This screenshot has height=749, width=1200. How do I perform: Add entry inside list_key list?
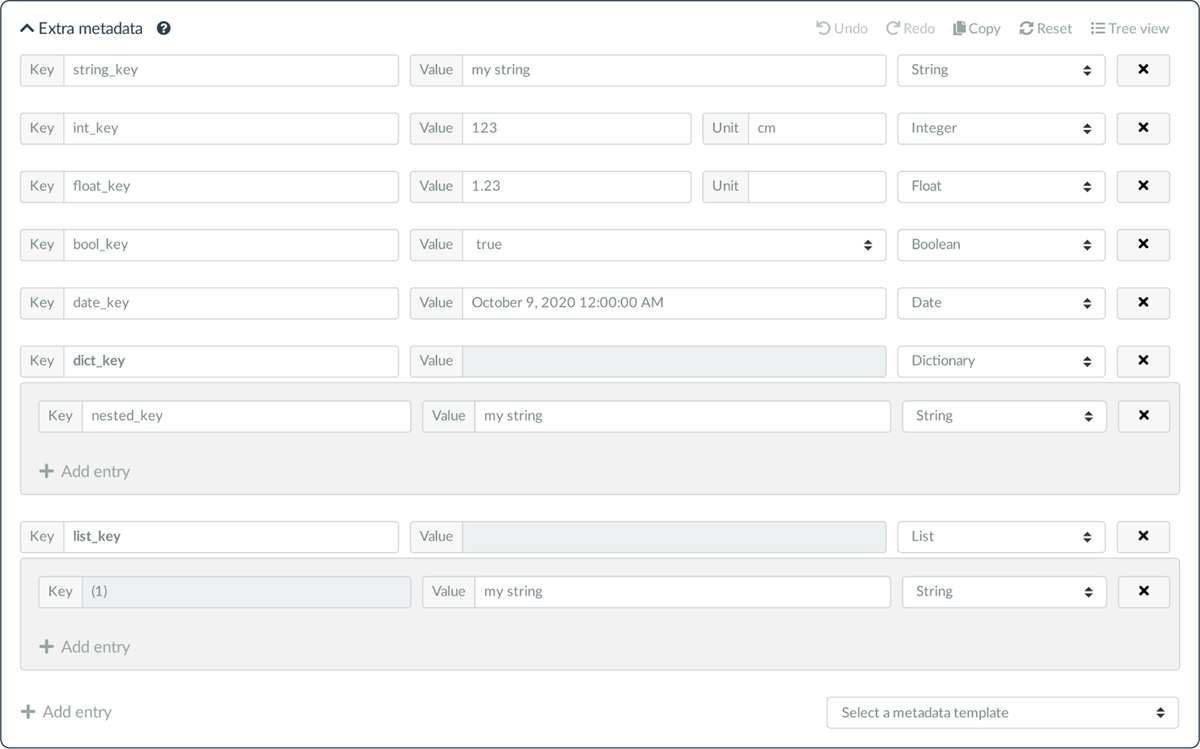click(85, 647)
